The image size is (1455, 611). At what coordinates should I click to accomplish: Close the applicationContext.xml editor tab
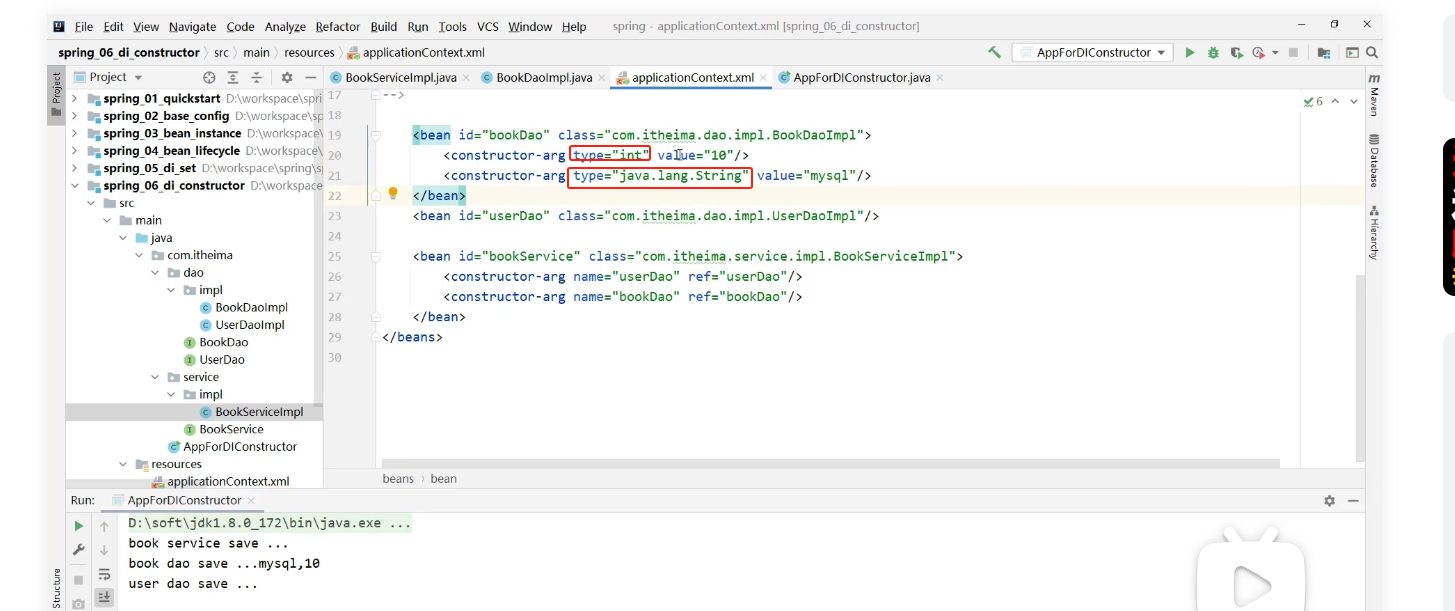[764, 77]
